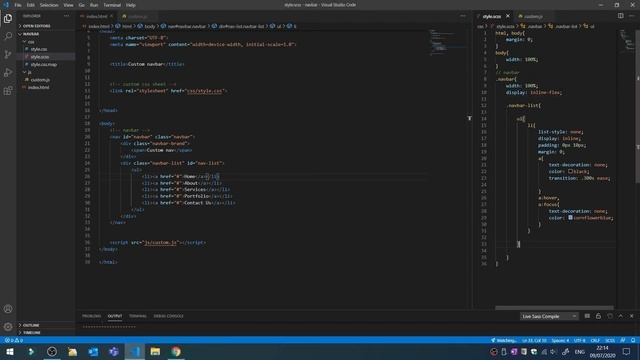Clear the output panel
The height and width of the screenshot is (360, 640).
[587, 316]
